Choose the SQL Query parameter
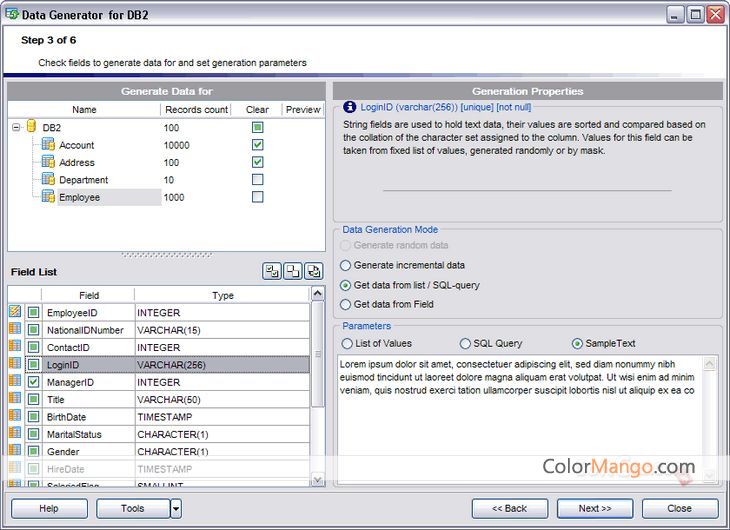Screen dimensions: 730x530 point(465,344)
